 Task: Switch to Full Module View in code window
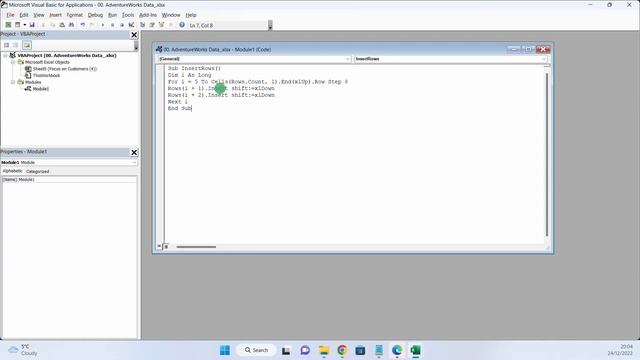(x=166, y=246)
